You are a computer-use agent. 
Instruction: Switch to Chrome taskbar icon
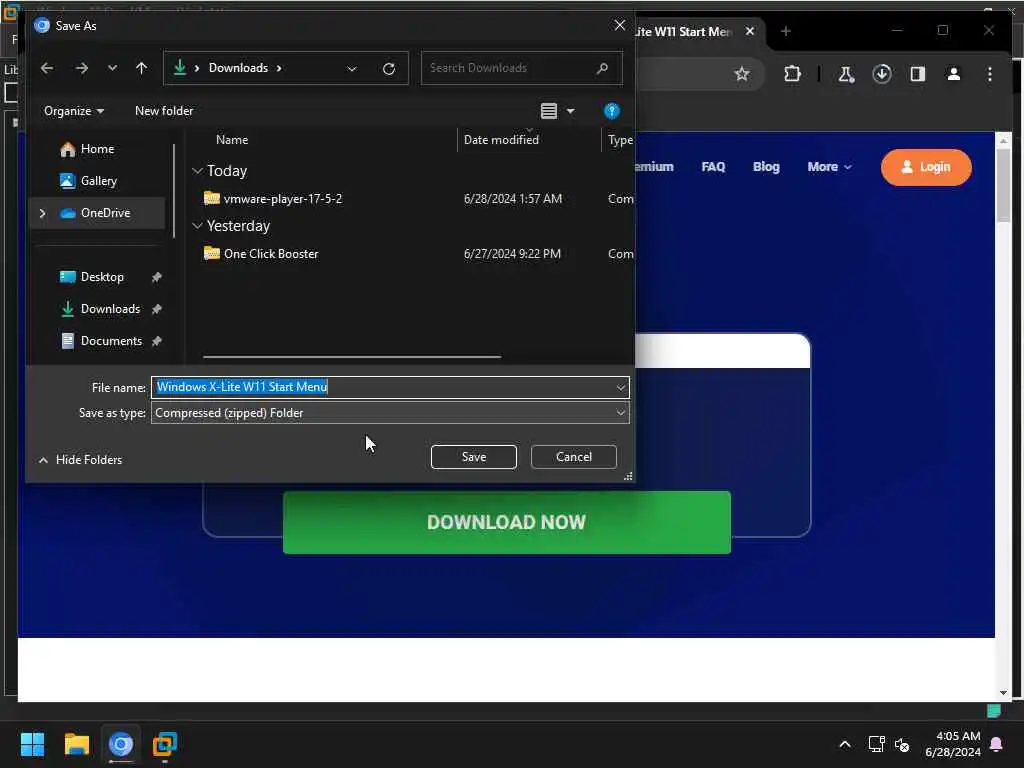click(121, 744)
